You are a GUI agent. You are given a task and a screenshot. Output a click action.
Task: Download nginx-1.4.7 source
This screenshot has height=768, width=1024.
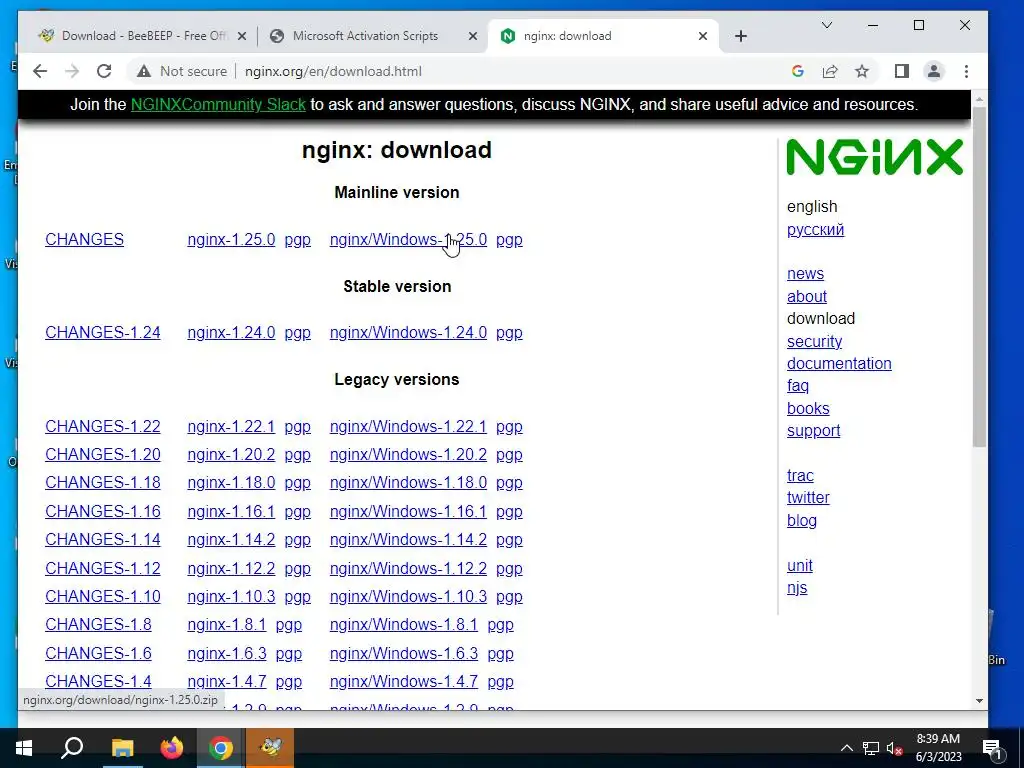click(x=227, y=681)
